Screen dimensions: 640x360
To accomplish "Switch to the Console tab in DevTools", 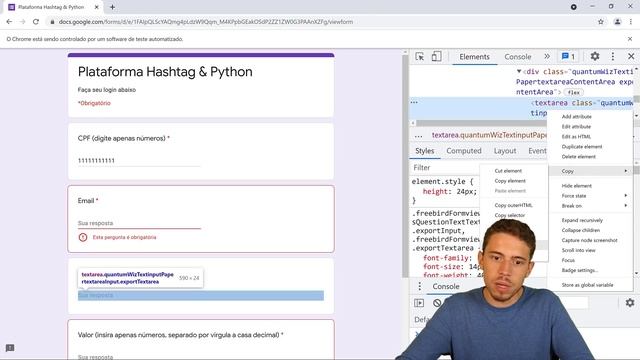I will pos(518,57).
